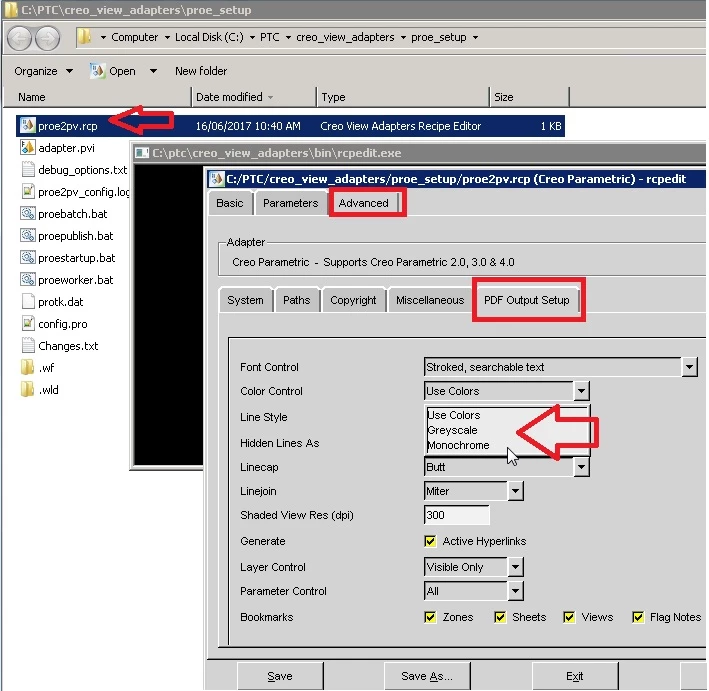Open Layer Control dropdown arrow
Image resolution: width=709 pixels, height=691 pixels.
[515, 567]
